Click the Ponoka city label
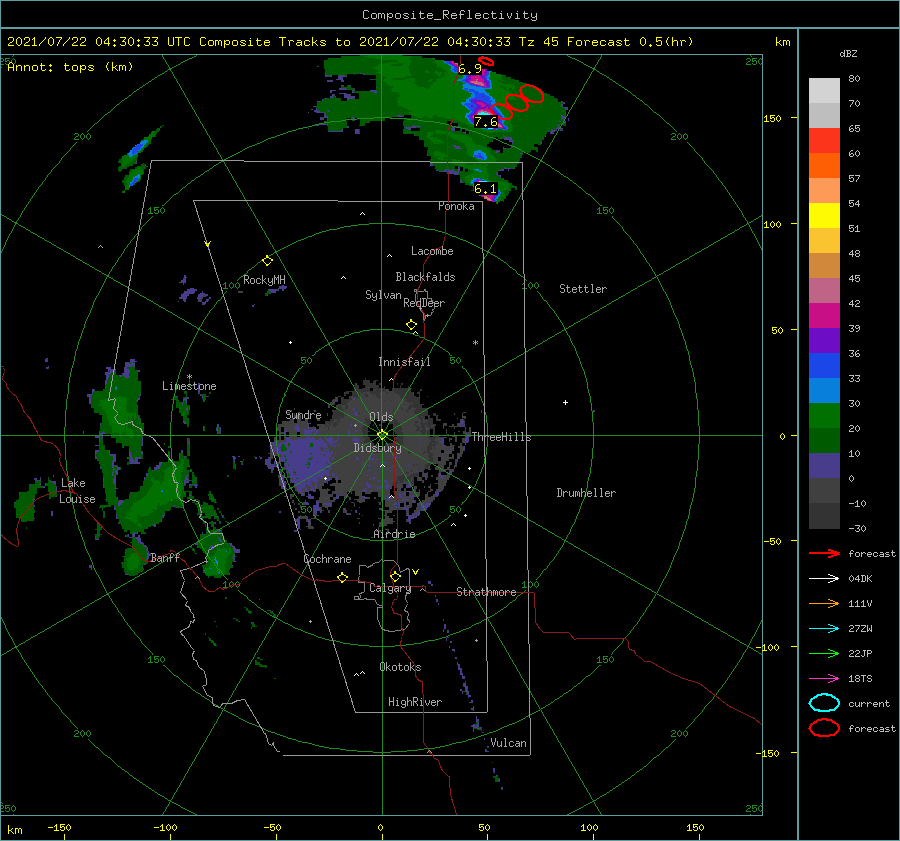The image size is (900, 841). [456, 206]
